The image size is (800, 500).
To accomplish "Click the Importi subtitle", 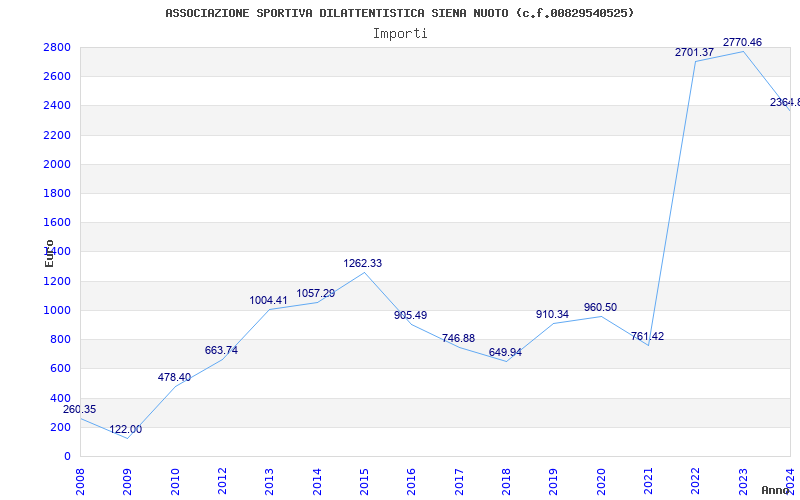I will [x=400, y=34].
